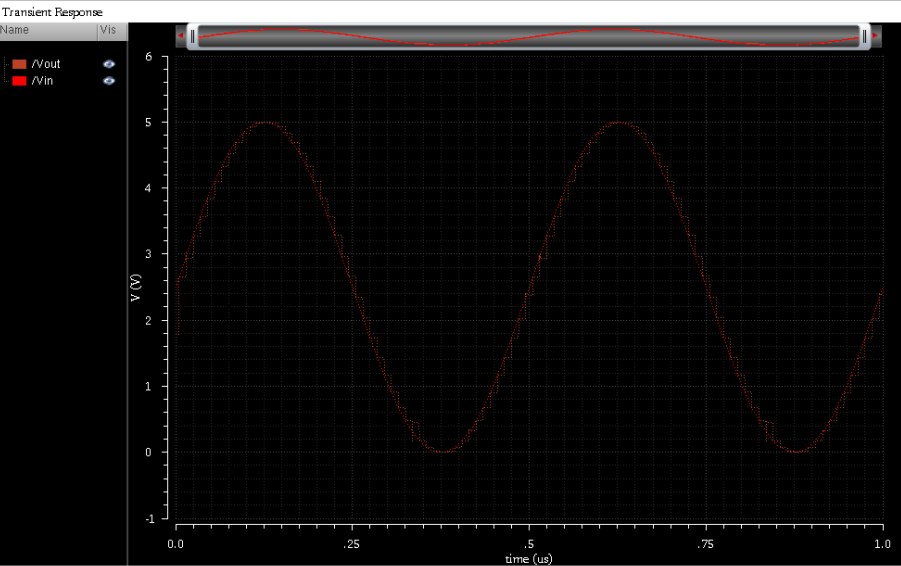901x566 pixels.
Task: Click the waveform's first peak at 5 V
Action: tap(264, 122)
